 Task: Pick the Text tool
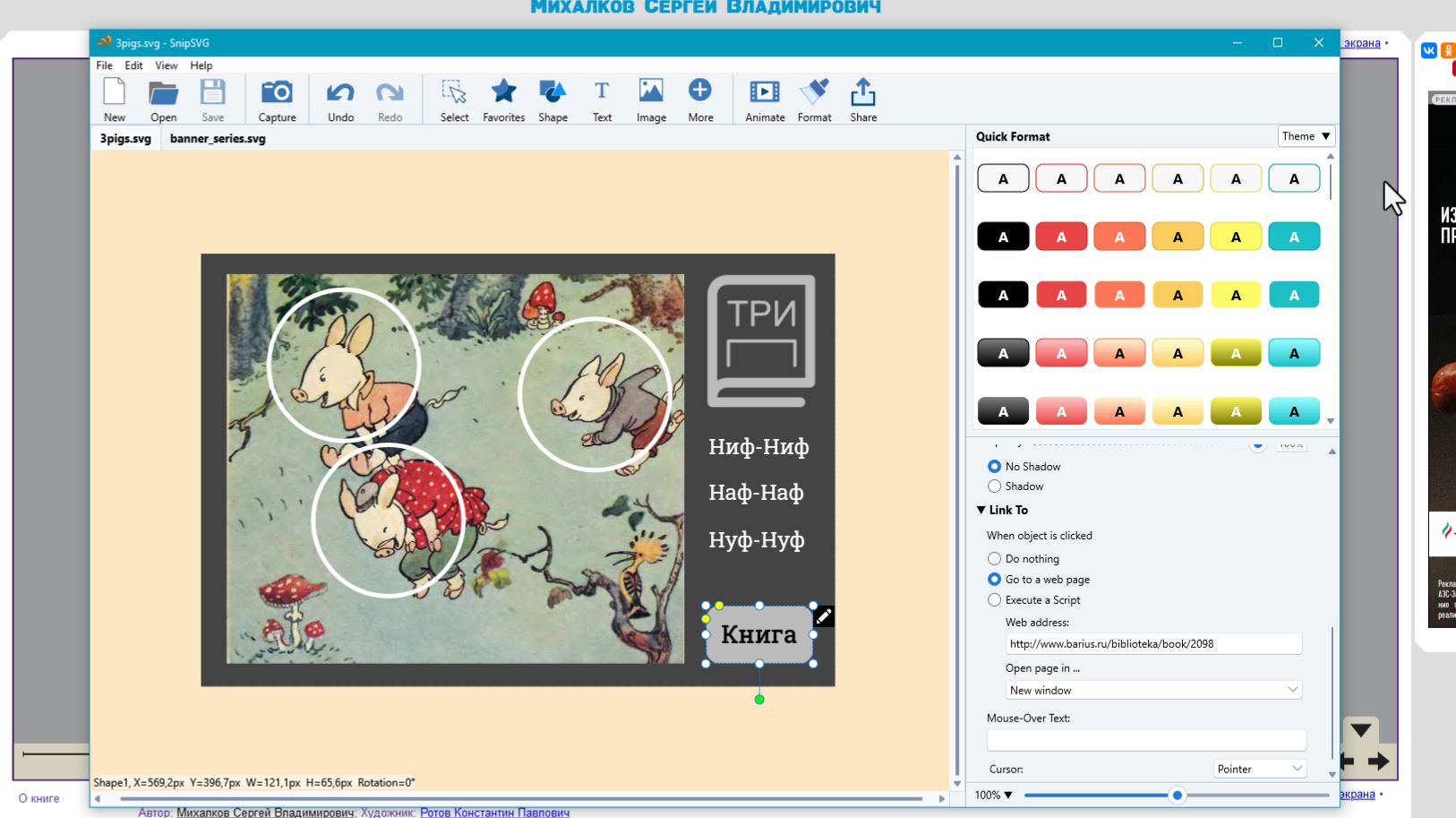coord(602,99)
